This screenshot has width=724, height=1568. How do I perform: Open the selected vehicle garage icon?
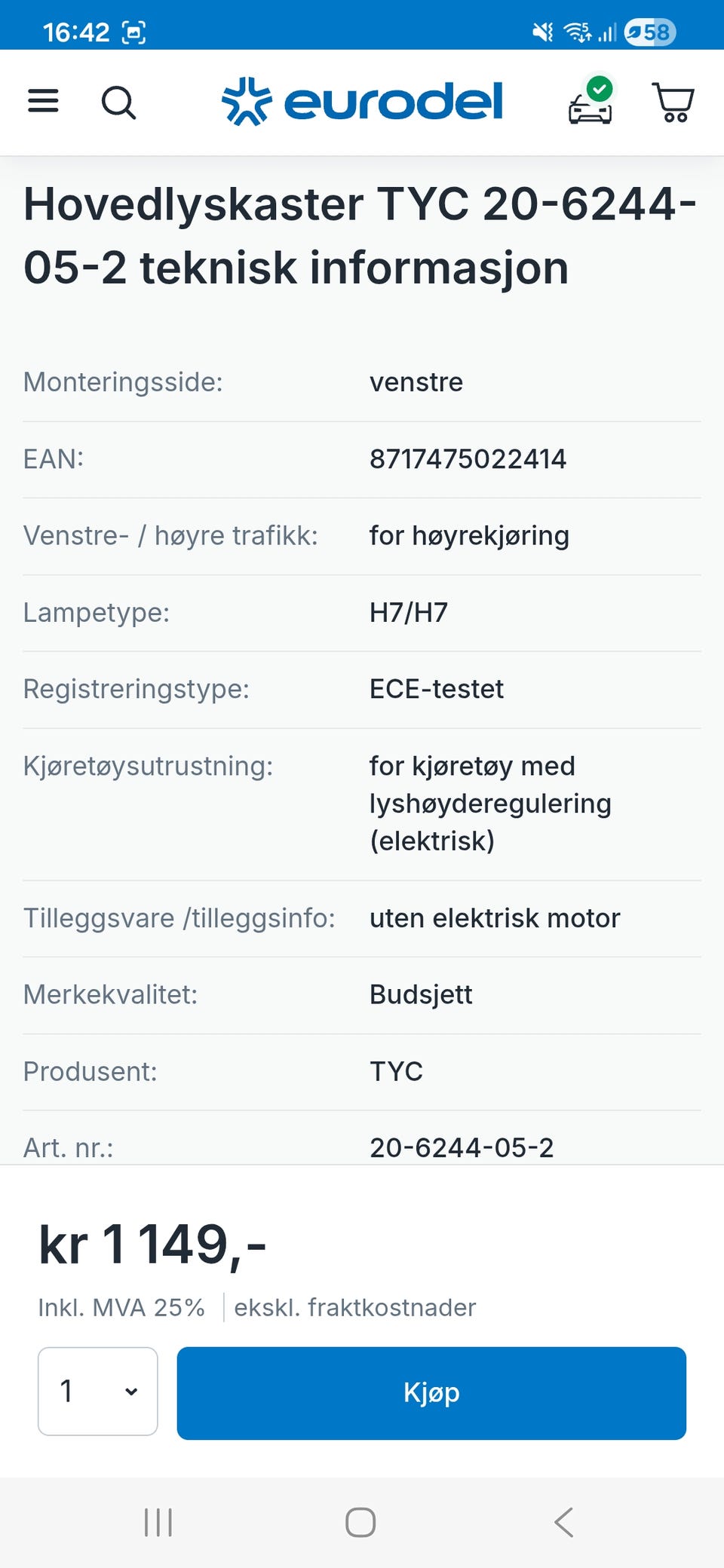coord(591,103)
